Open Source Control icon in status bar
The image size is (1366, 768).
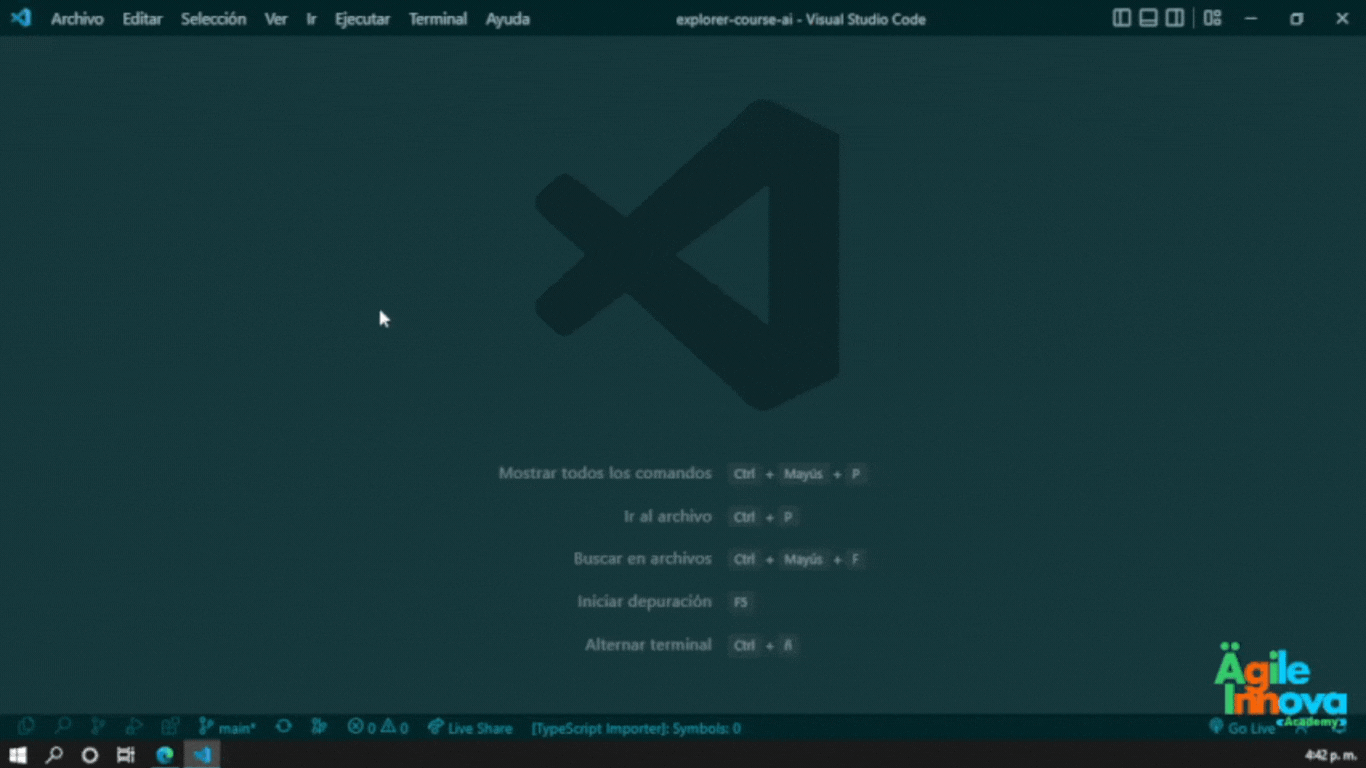[x=98, y=727]
